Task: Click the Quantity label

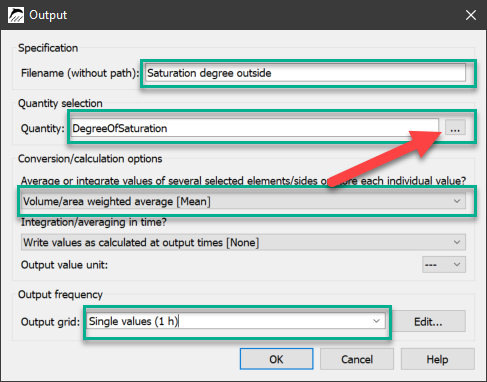Action: (x=42, y=129)
